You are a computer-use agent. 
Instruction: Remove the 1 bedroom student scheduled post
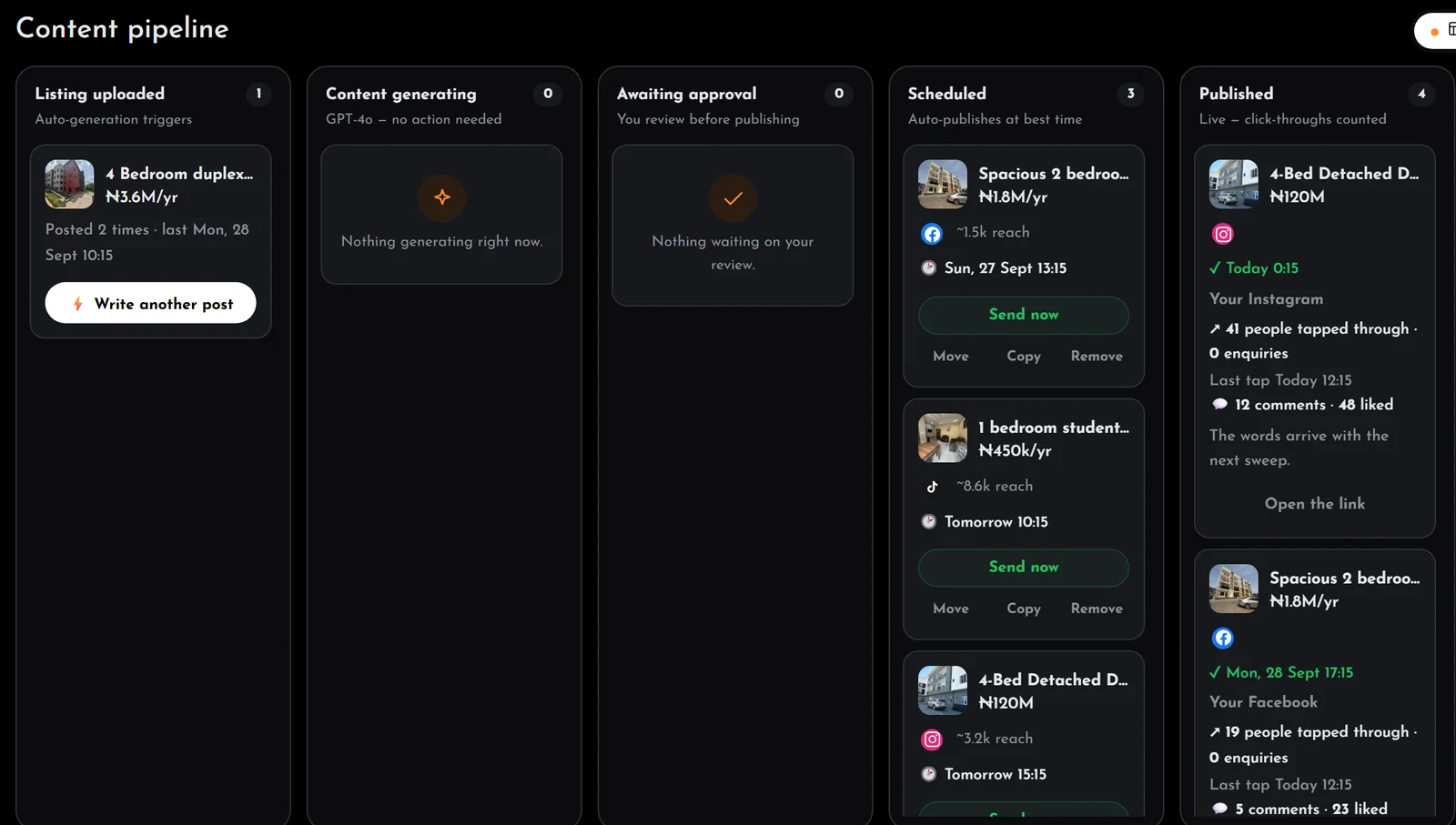(x=1097, y=609)
